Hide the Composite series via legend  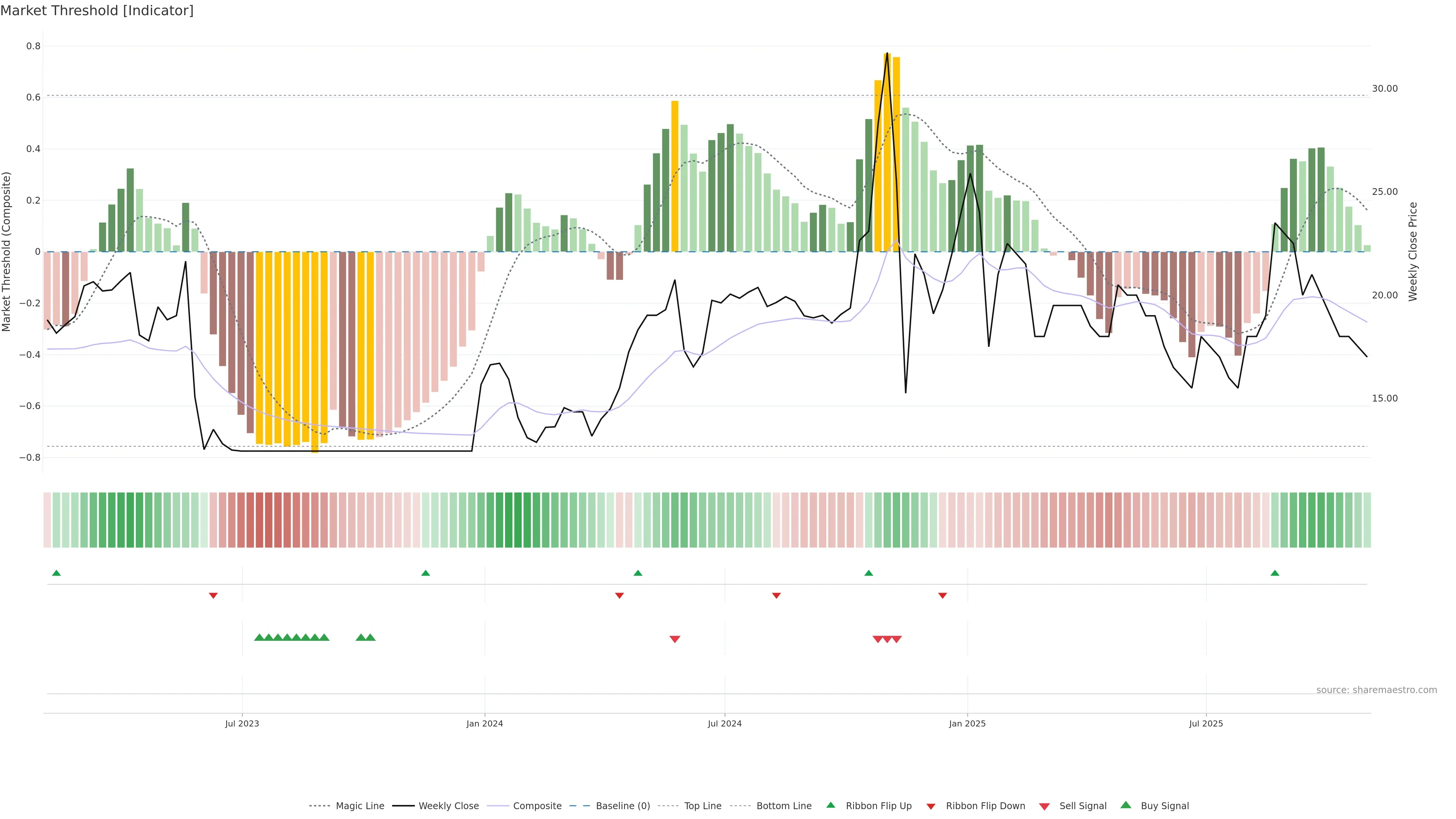[537, 806]
